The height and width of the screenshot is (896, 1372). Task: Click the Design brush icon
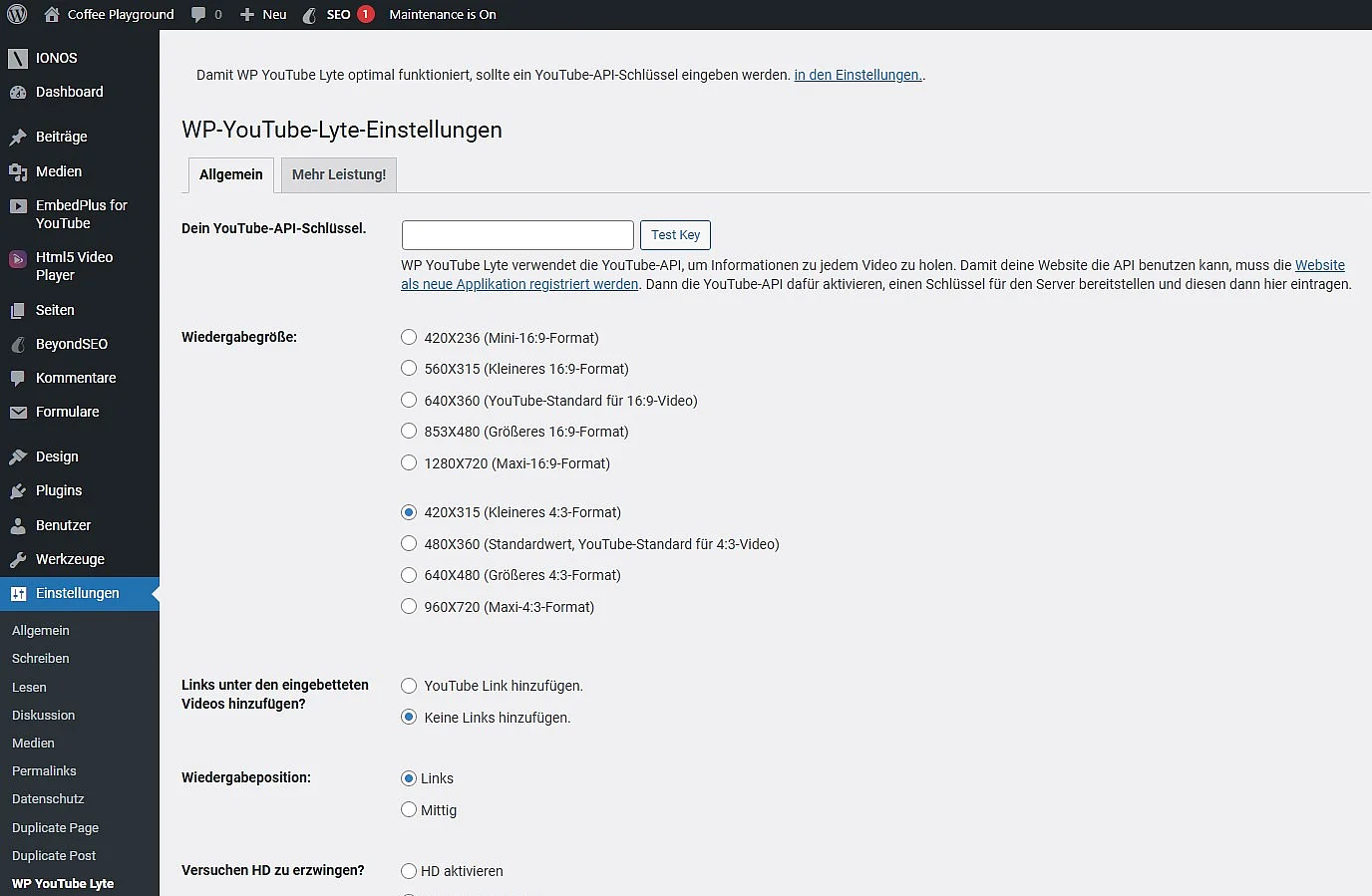pos(18,456)
